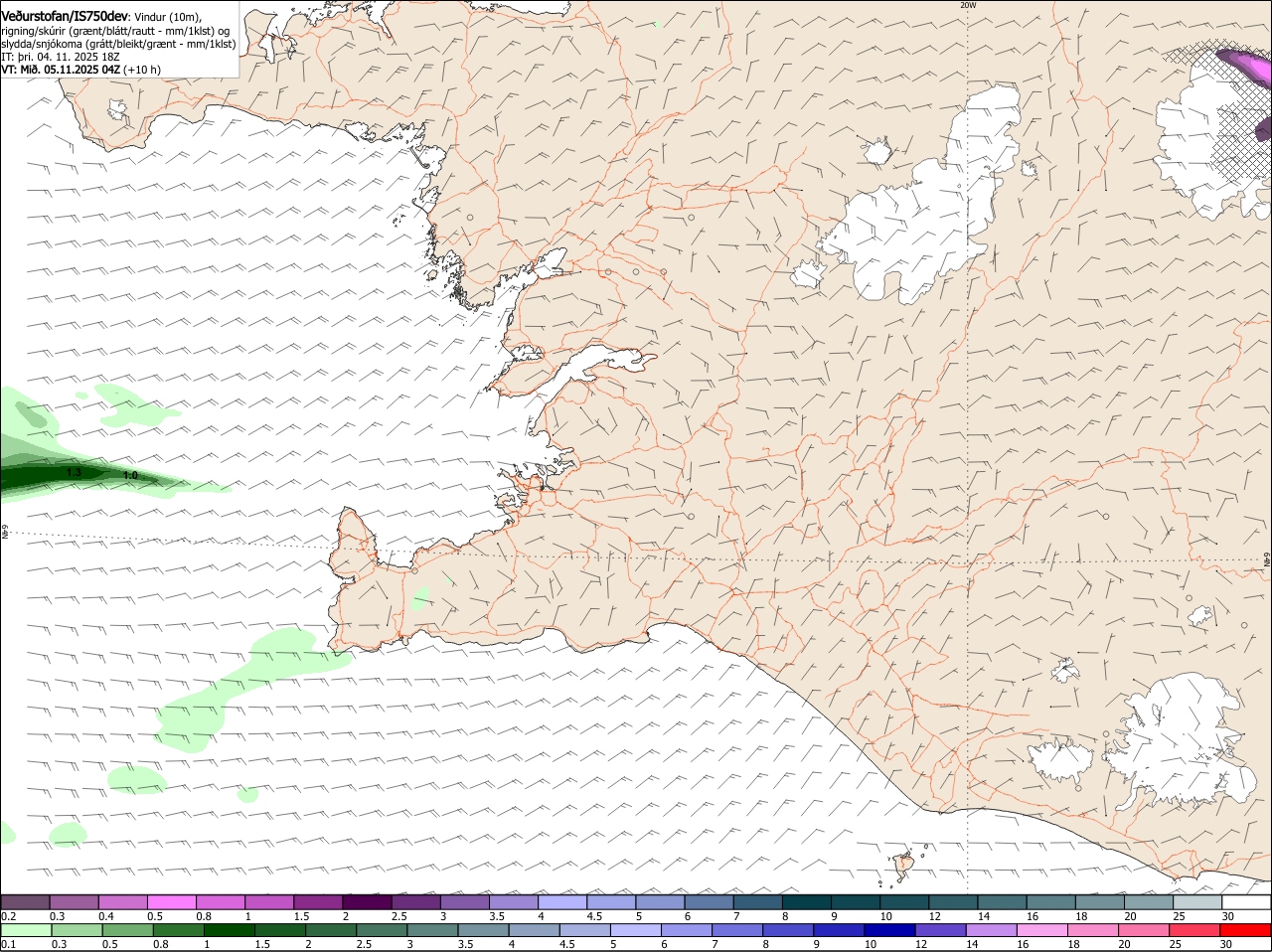Viewport: 1272px width, 952px height.
Task: Pick the green-row swatch labeled 1.5
Action: tap(278, 930)
